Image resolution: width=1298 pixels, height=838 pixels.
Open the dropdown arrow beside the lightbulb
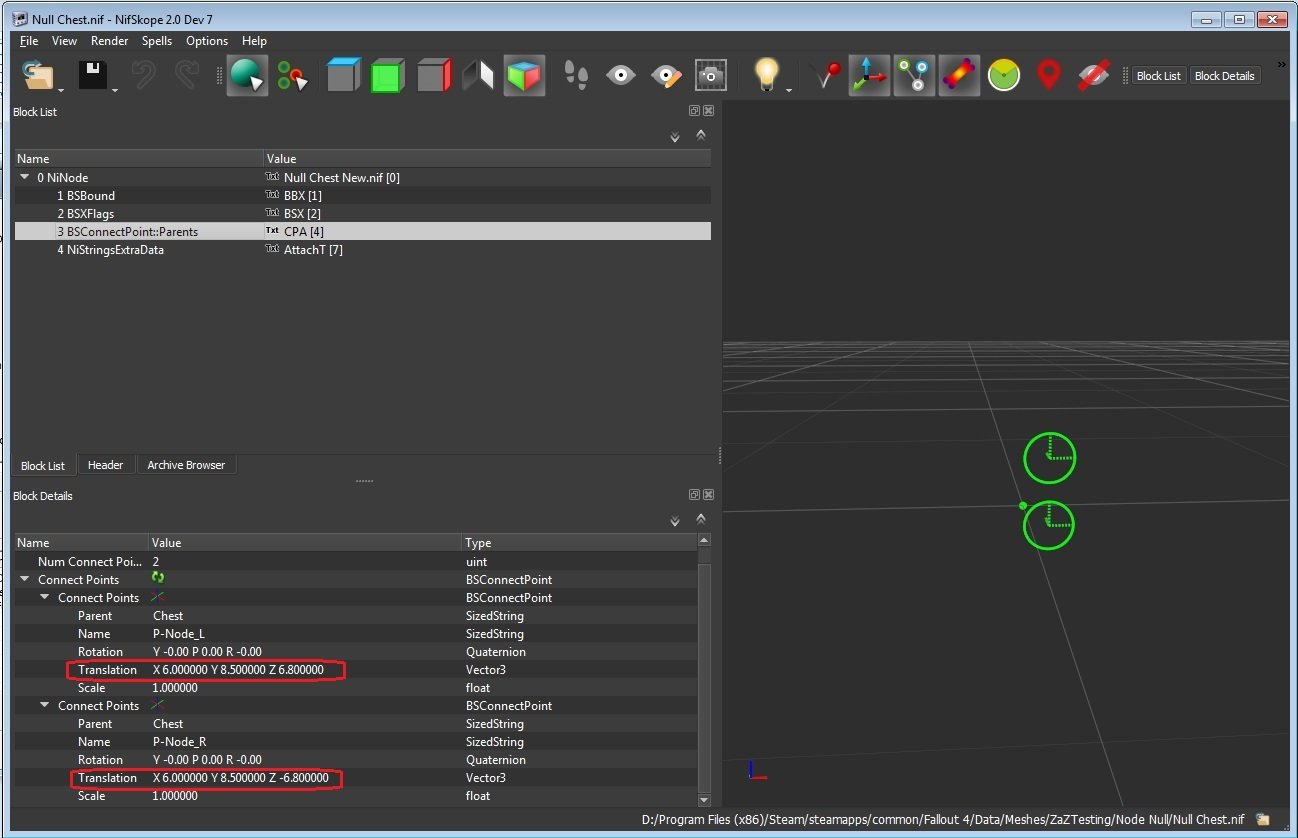click(x=789, y=90)
